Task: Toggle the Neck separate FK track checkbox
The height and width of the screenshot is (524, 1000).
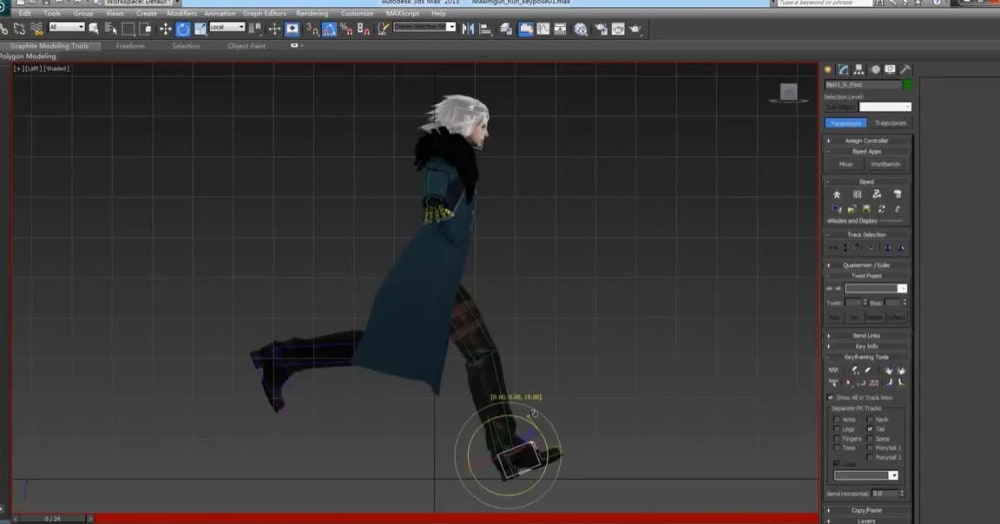Action: [870, 419]
